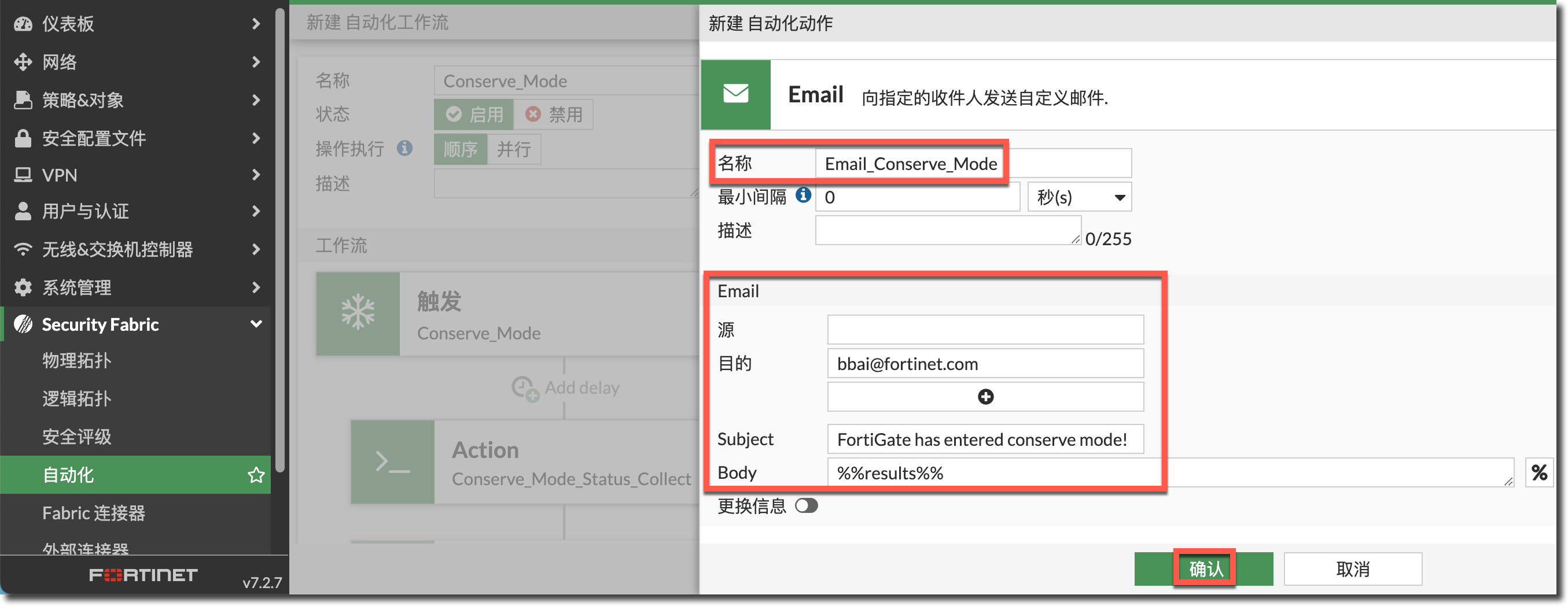Select the 并行 execution option
The image size is (1568, 606).
[513, 149]
